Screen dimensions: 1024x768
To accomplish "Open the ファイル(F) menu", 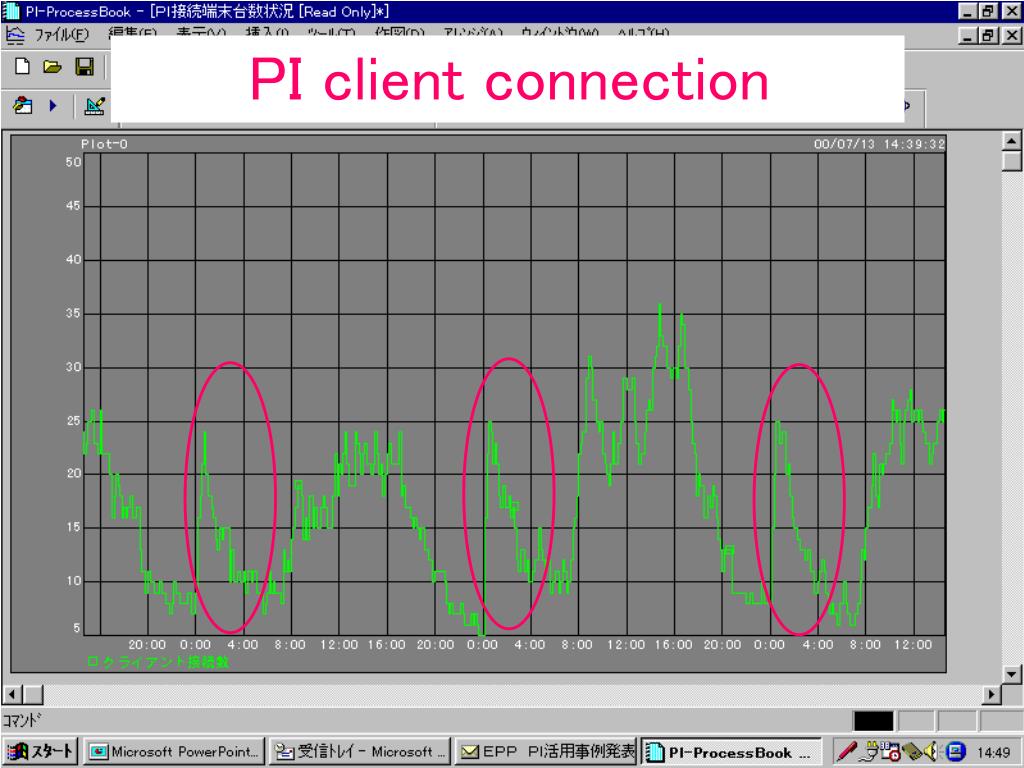I will click(61, 35).
